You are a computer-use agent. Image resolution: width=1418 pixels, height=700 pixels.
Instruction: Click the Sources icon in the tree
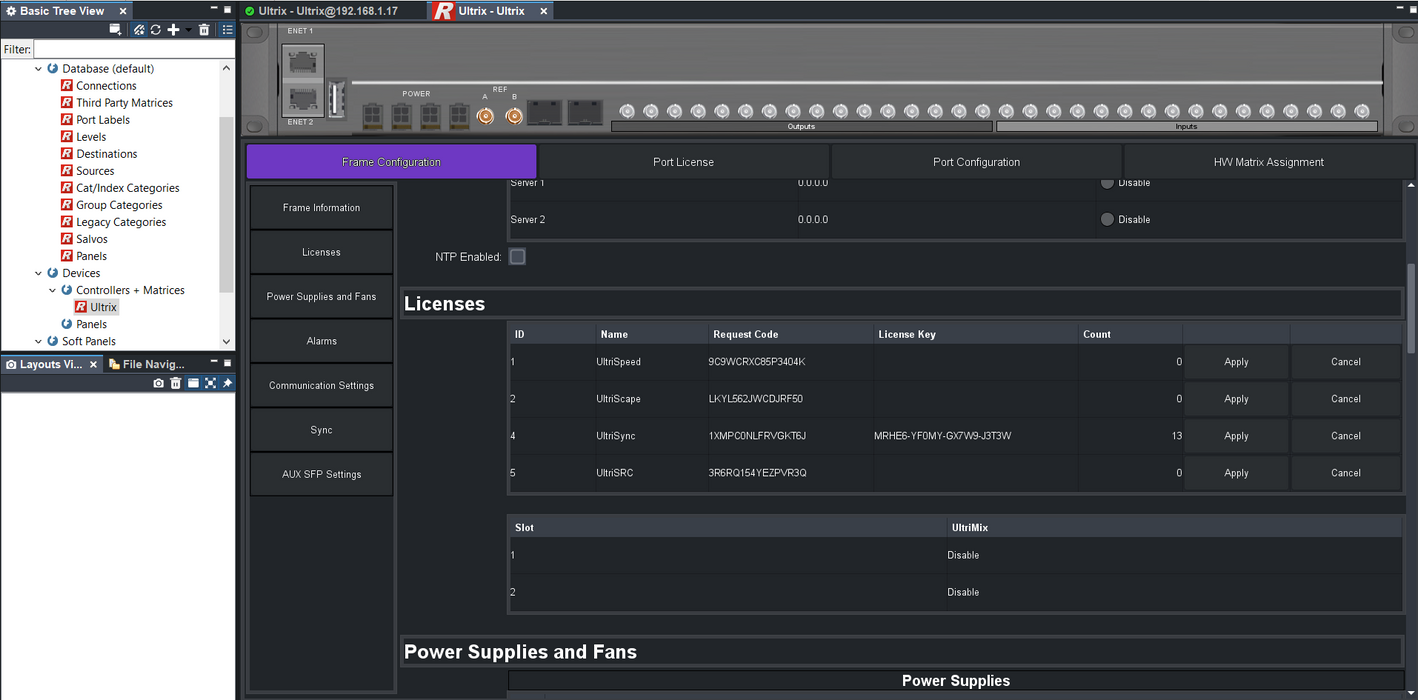(67, 171)
